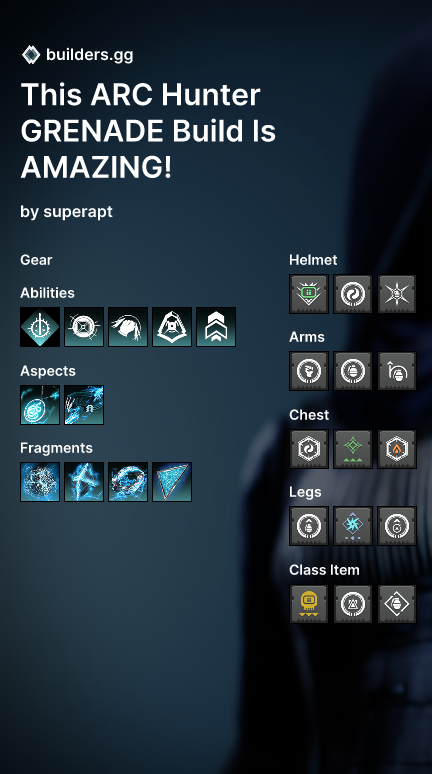Click the second Aspects lightning icon
The height and width of the screenshot is (774, 432).
[x=84, y=405]
